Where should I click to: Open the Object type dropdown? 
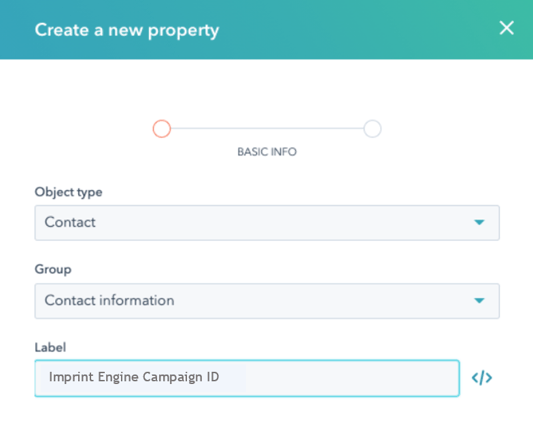[267, 223]
